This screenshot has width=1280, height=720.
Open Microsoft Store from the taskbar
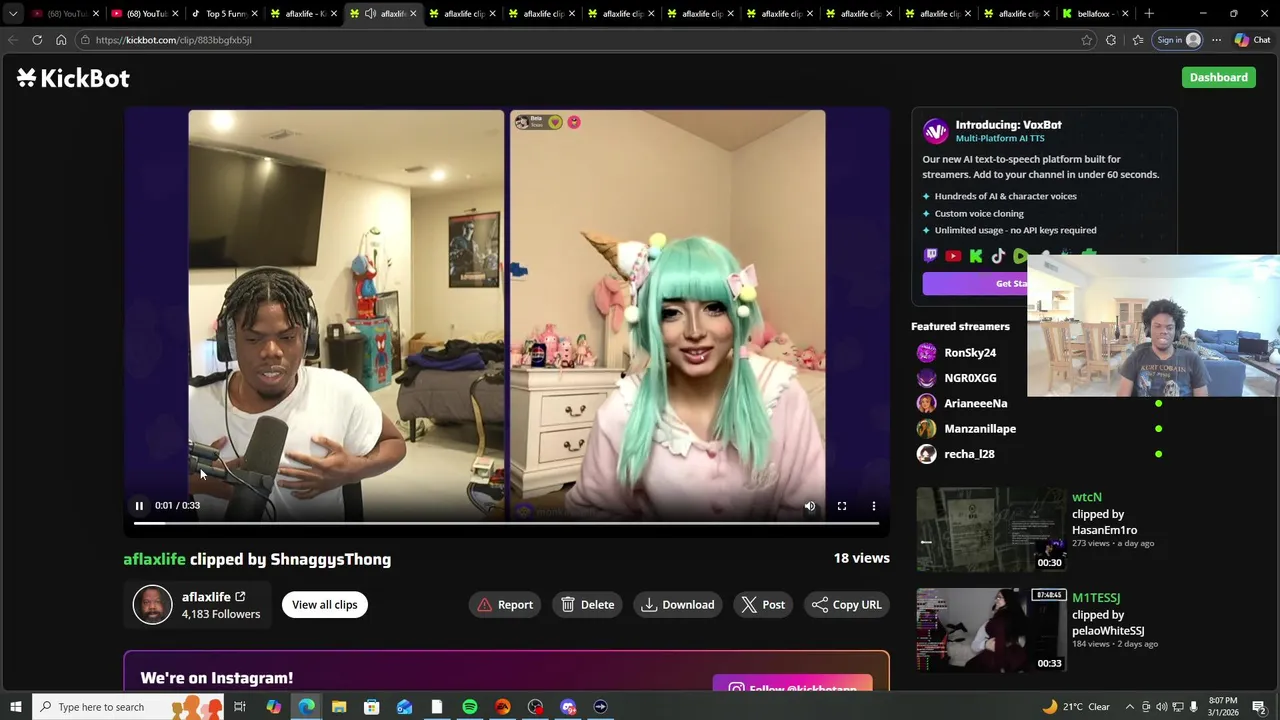371,707
